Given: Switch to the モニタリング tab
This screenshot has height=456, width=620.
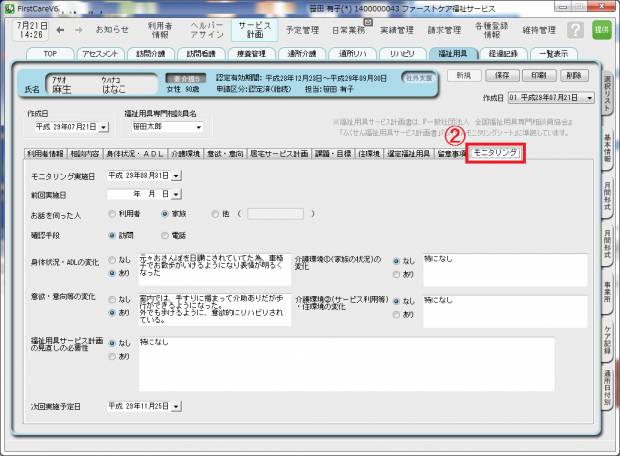Looking at the screenshot, I should (497, 153).
